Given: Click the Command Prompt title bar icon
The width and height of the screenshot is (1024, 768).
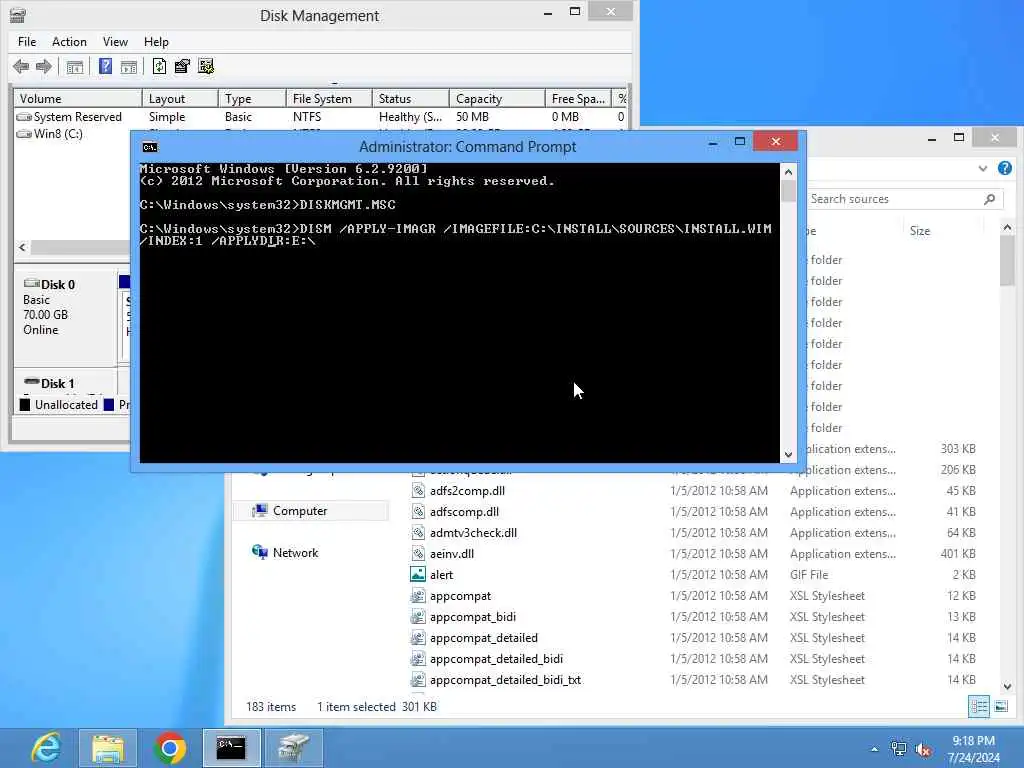Looking at the screenshot, I should click(150, 147).
